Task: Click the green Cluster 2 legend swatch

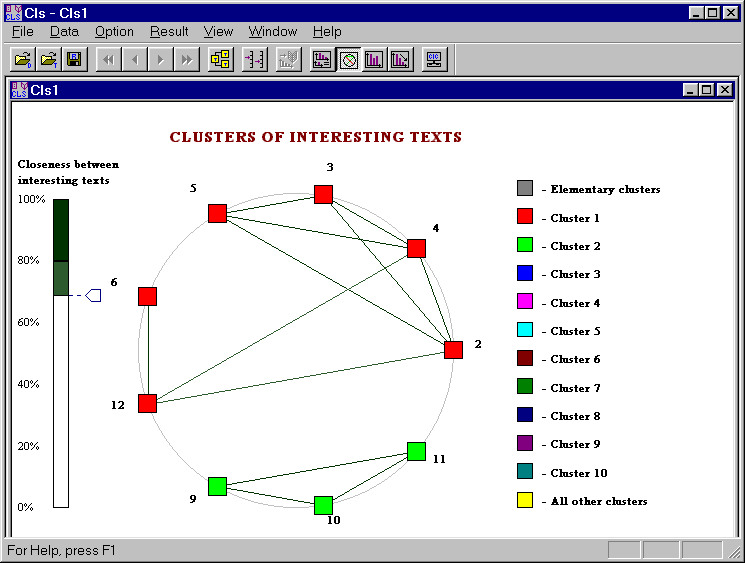Action: 525,245
